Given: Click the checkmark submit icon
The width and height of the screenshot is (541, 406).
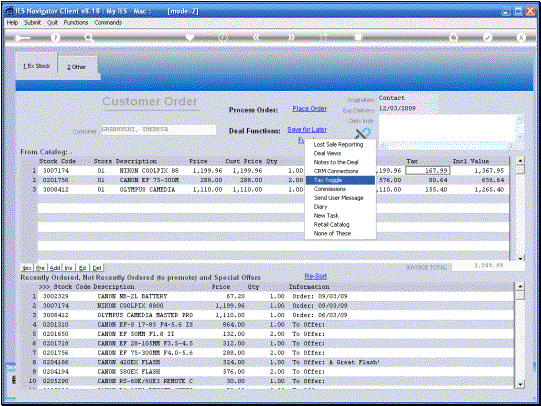Looking at the screenshot, I should (488, 37).
